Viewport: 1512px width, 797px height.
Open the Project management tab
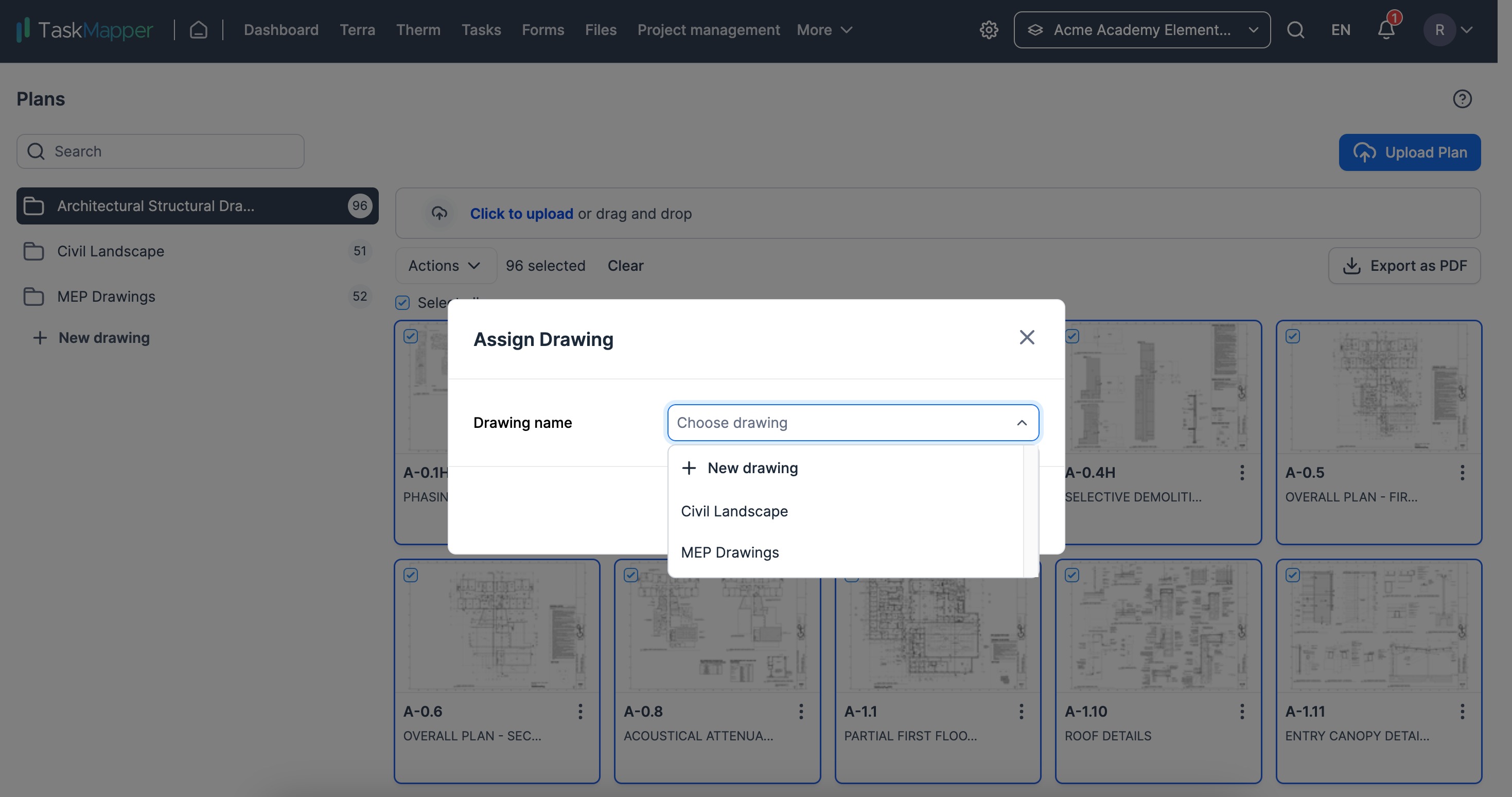click(709, 30)
